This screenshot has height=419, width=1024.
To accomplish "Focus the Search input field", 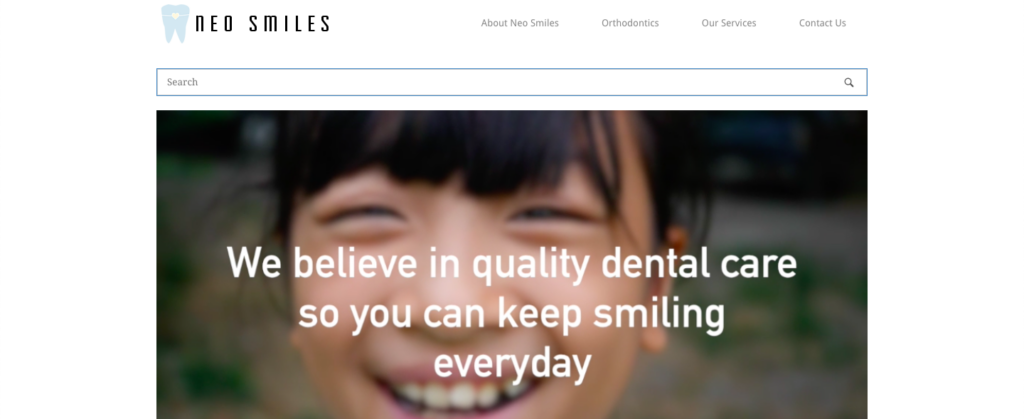I will pos(512,82).
